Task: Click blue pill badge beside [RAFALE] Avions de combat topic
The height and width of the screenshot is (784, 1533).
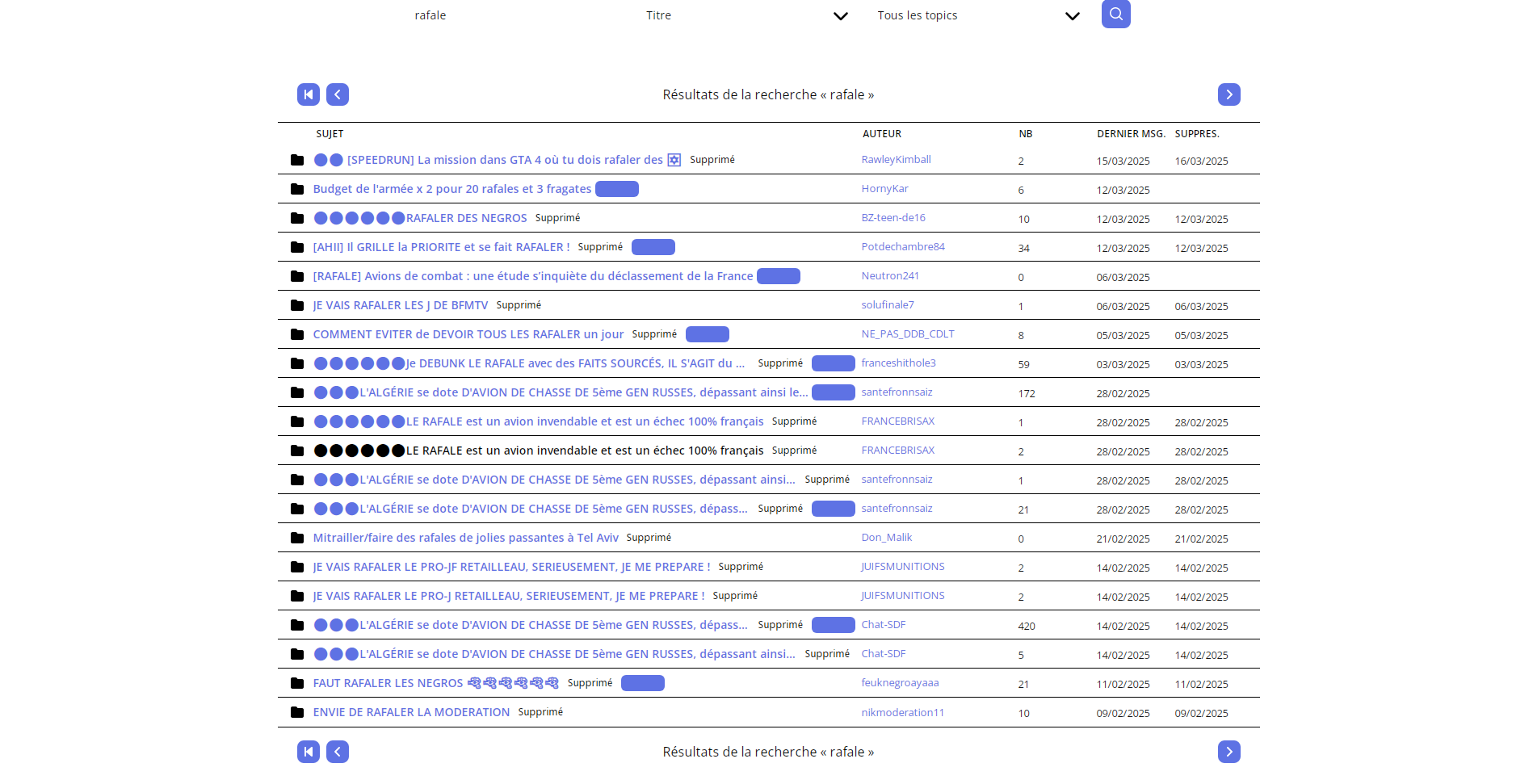Action: 779,276
